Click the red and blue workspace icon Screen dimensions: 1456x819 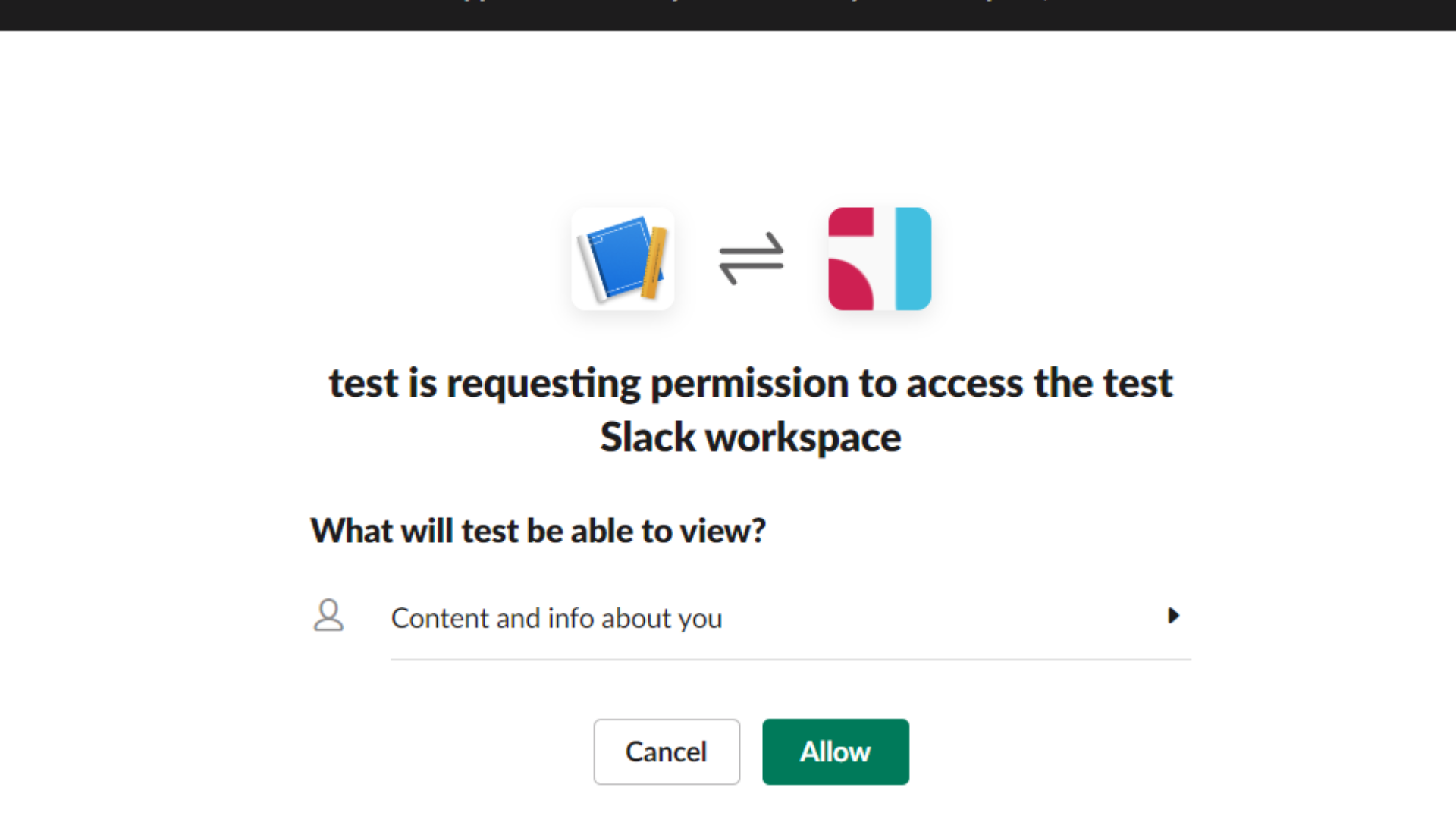click(x=880, y=259)
